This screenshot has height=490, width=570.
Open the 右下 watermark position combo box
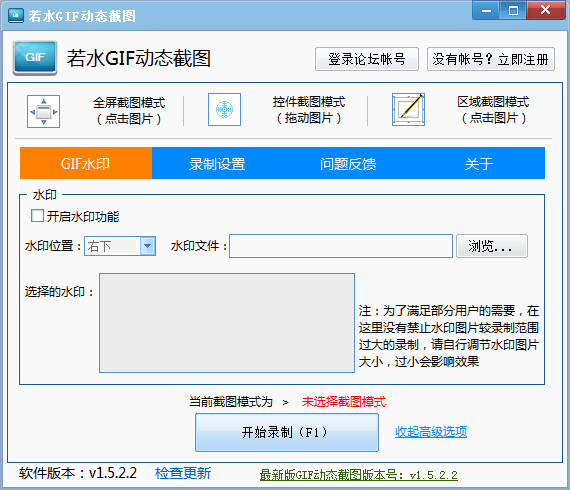[120, 246]
